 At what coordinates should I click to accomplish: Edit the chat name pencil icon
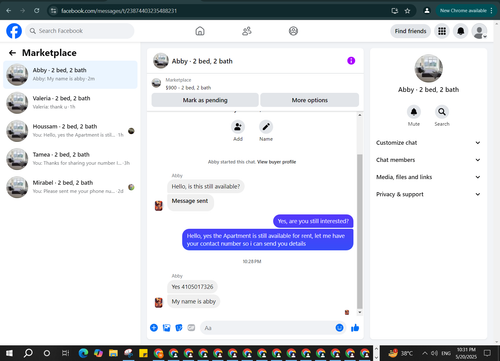pyautogui.click(x=266, y=127)
